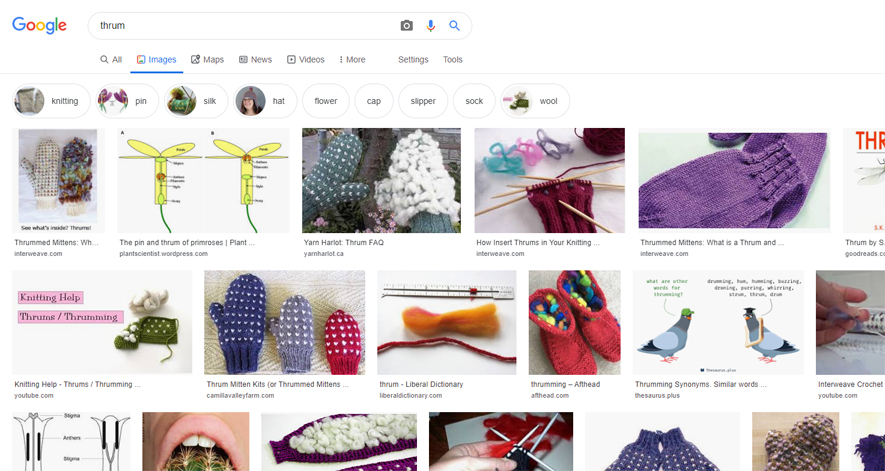Start voice search with microphone icon
The image size is (885, 471).
point(431,25)
